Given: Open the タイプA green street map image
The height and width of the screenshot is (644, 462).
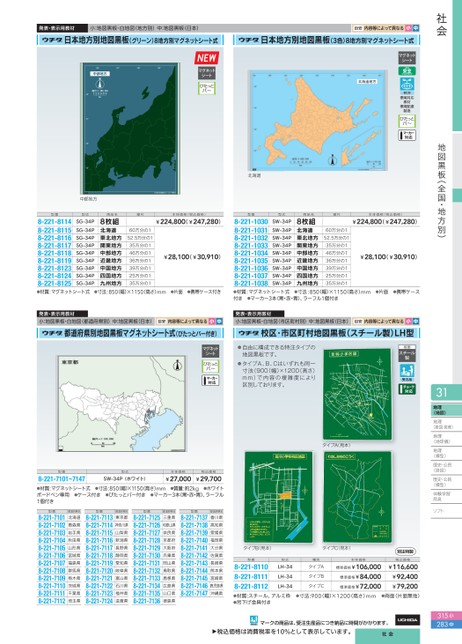Looking at the screenshot, I should tap(357, 395).
